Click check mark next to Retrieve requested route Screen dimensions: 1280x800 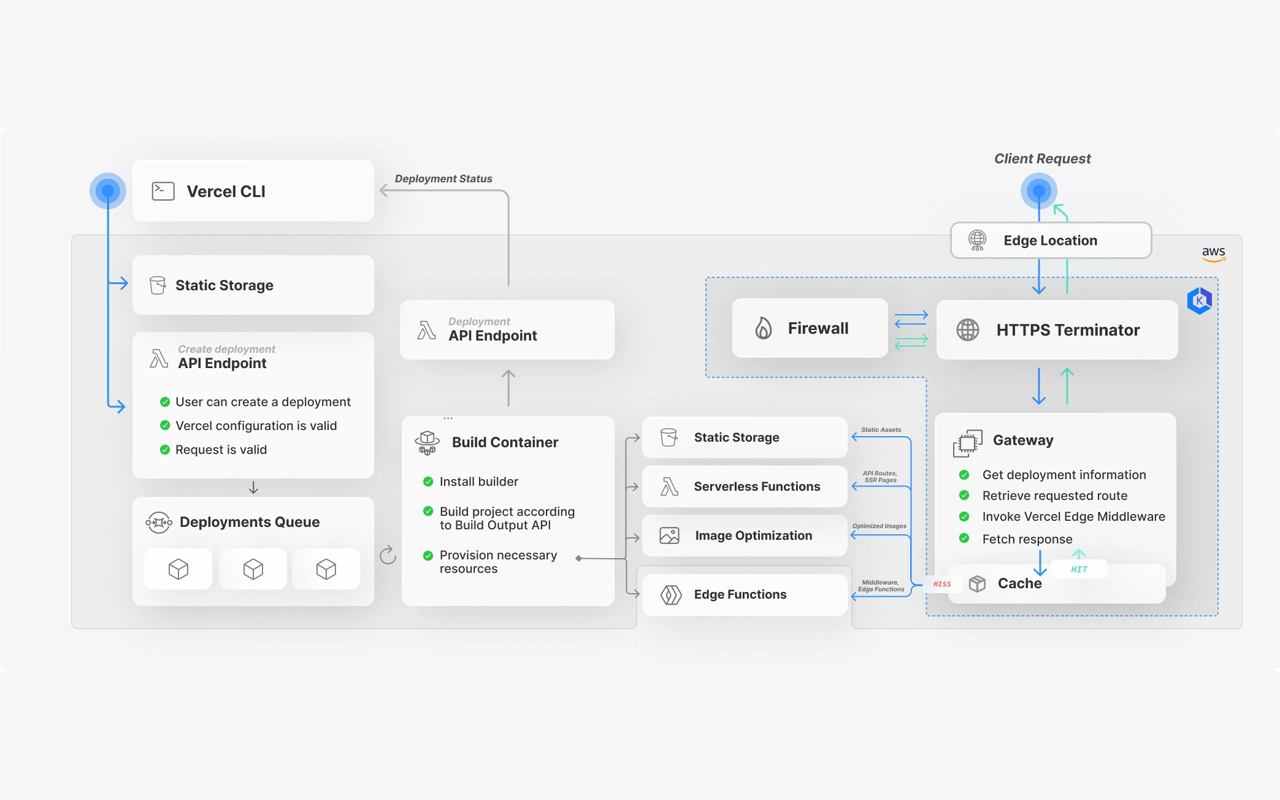click(x=964, y=496)
